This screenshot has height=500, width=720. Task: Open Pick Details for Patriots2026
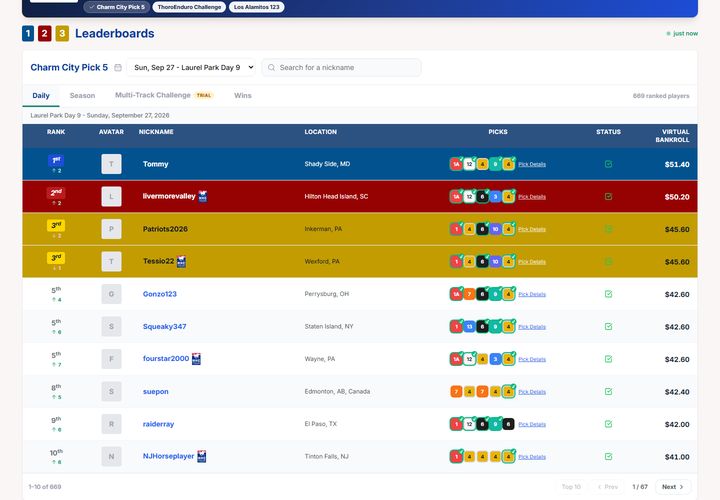click(532, 229)
